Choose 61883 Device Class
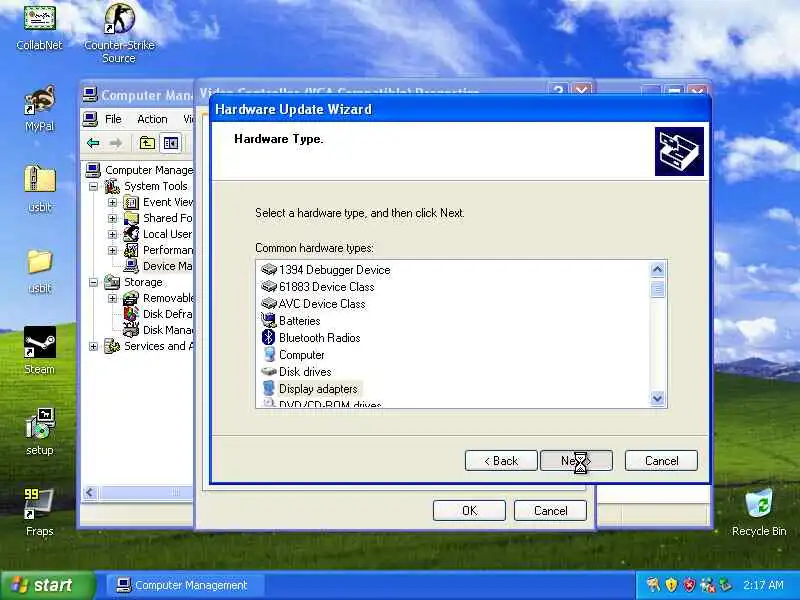The image size is (800, 600). pos(327,287)
